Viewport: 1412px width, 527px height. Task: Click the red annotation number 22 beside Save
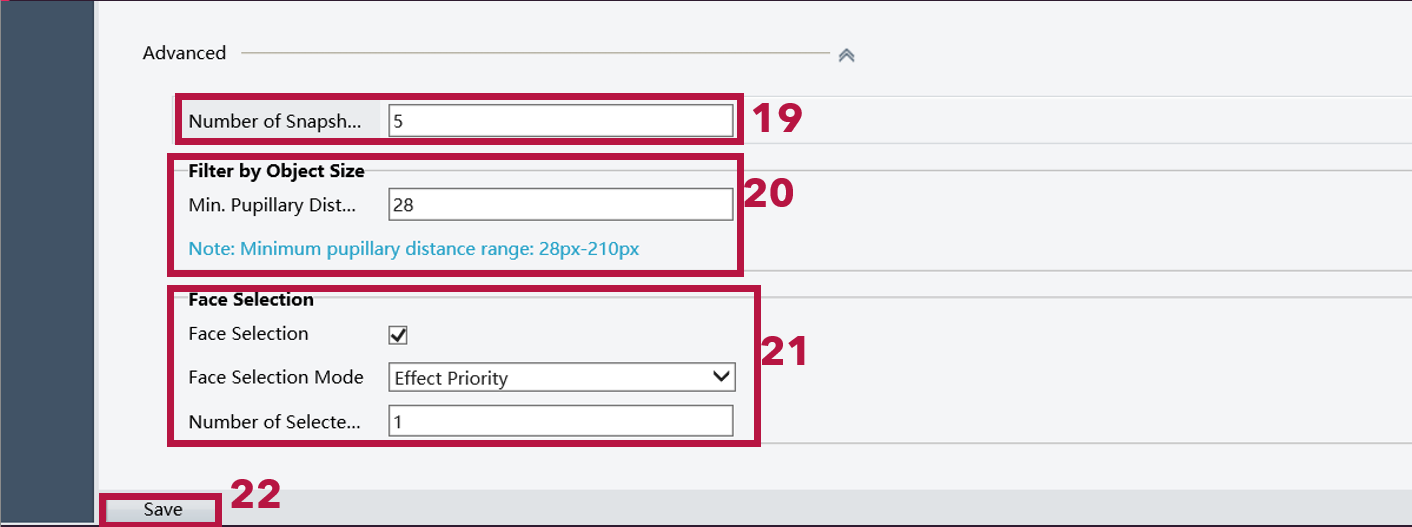pos(256,495)
